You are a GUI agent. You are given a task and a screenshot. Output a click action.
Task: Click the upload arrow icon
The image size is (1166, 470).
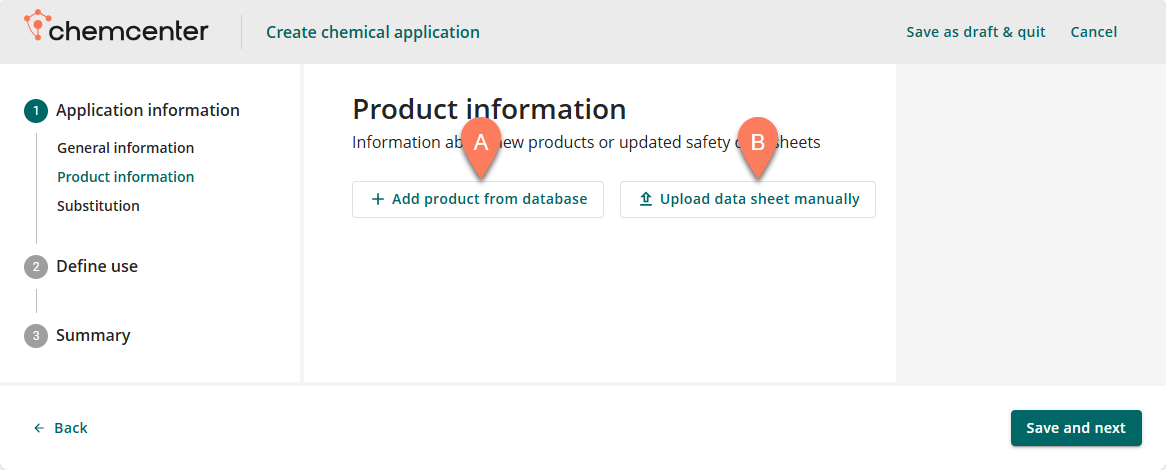(x=646, y=199)
